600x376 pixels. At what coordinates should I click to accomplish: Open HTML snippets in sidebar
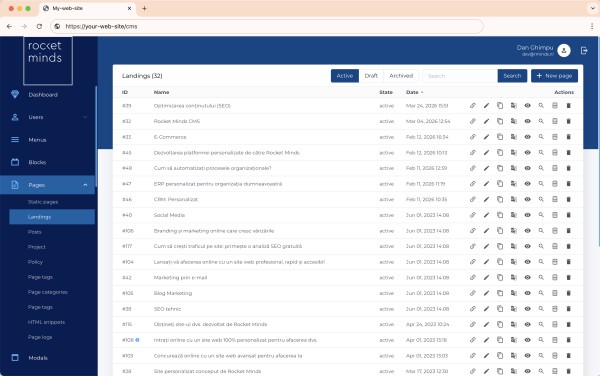(x=46, y=322)
